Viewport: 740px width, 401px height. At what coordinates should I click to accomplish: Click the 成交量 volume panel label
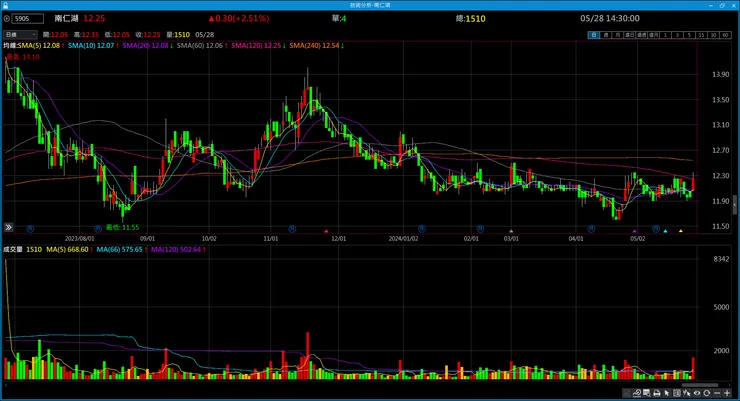13,250
